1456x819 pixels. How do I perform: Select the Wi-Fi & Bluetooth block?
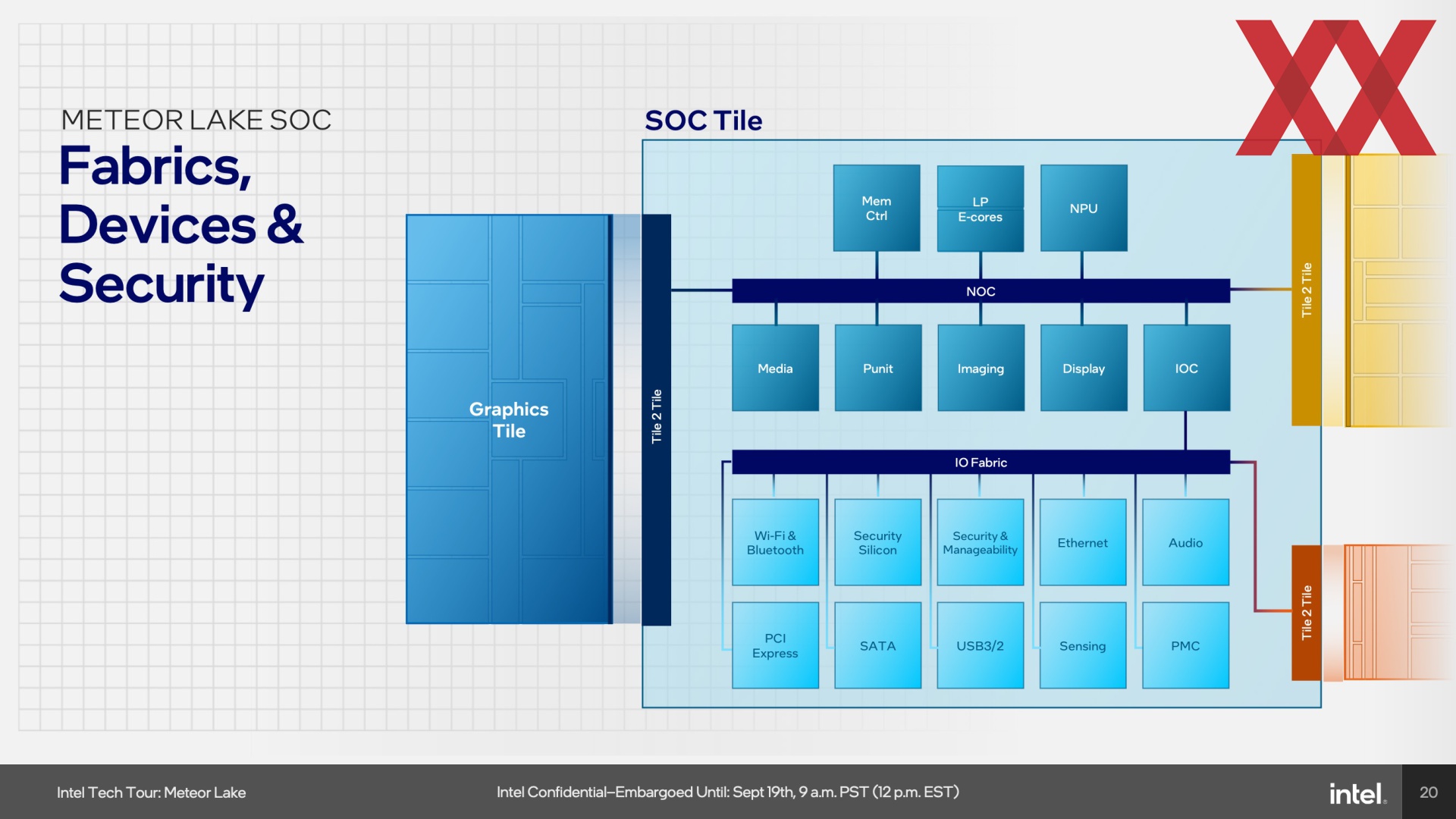(775, 542)
